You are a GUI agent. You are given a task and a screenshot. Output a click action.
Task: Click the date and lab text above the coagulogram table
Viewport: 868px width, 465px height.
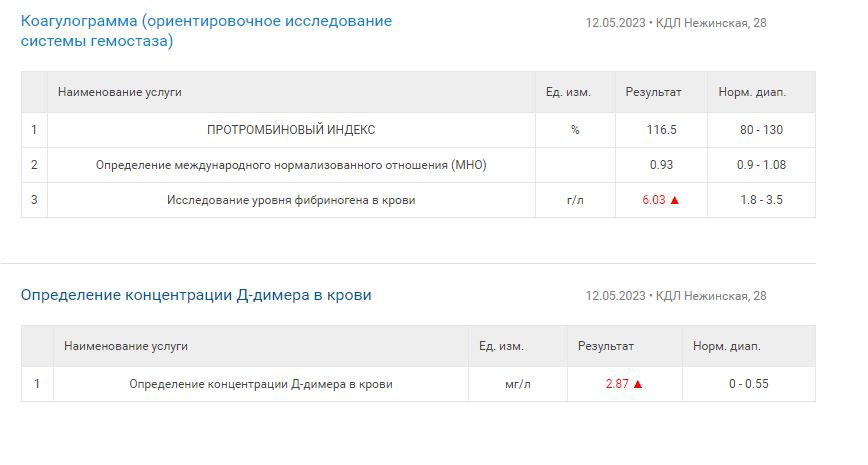click(x=676, y=23)
